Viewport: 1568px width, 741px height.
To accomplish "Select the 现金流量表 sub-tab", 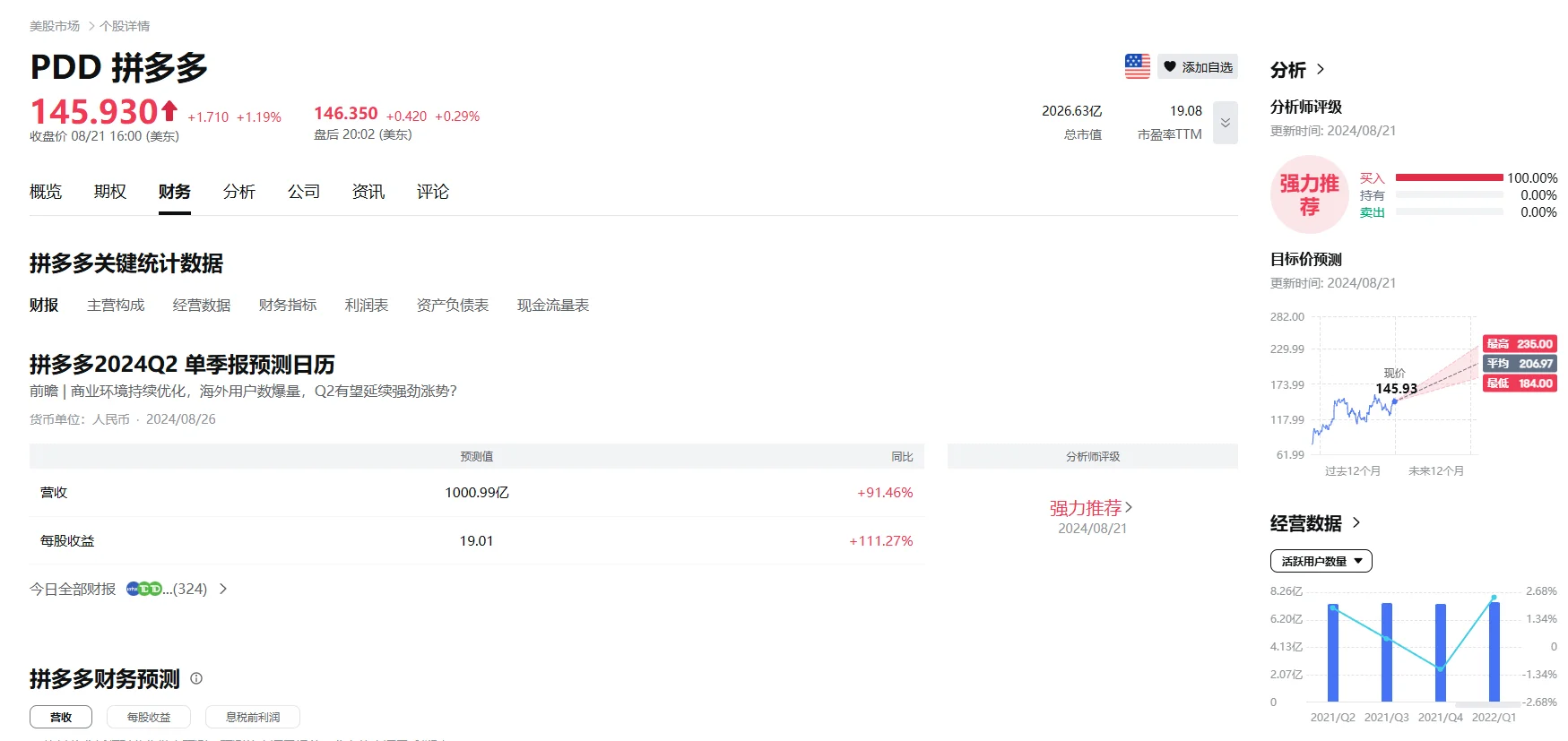I will click(553, 306).
